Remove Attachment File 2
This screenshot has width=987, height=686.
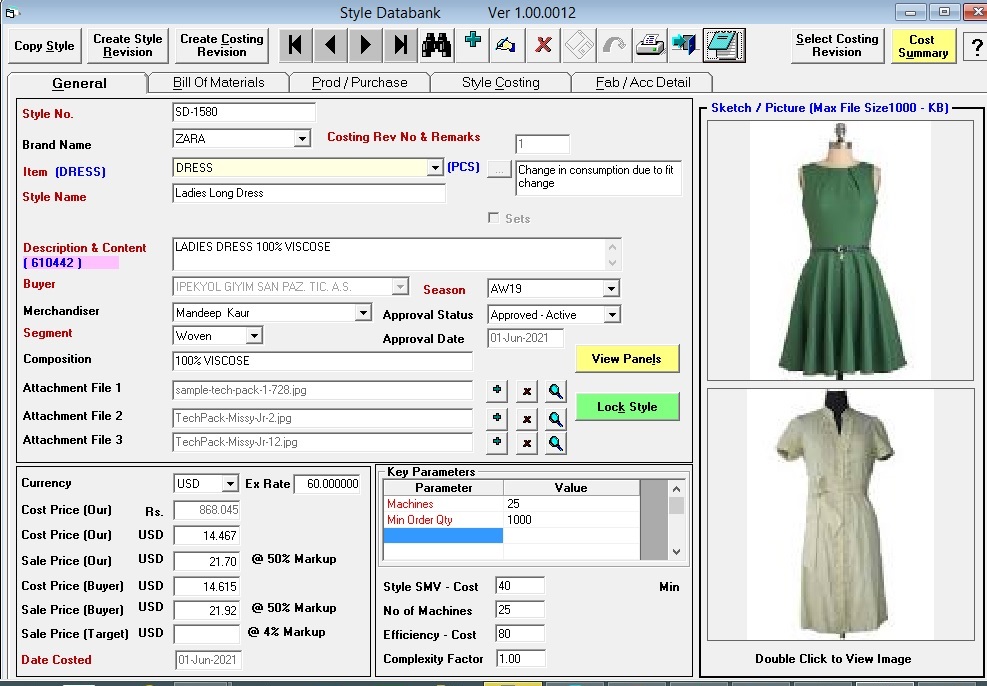(x=527, y=418)
